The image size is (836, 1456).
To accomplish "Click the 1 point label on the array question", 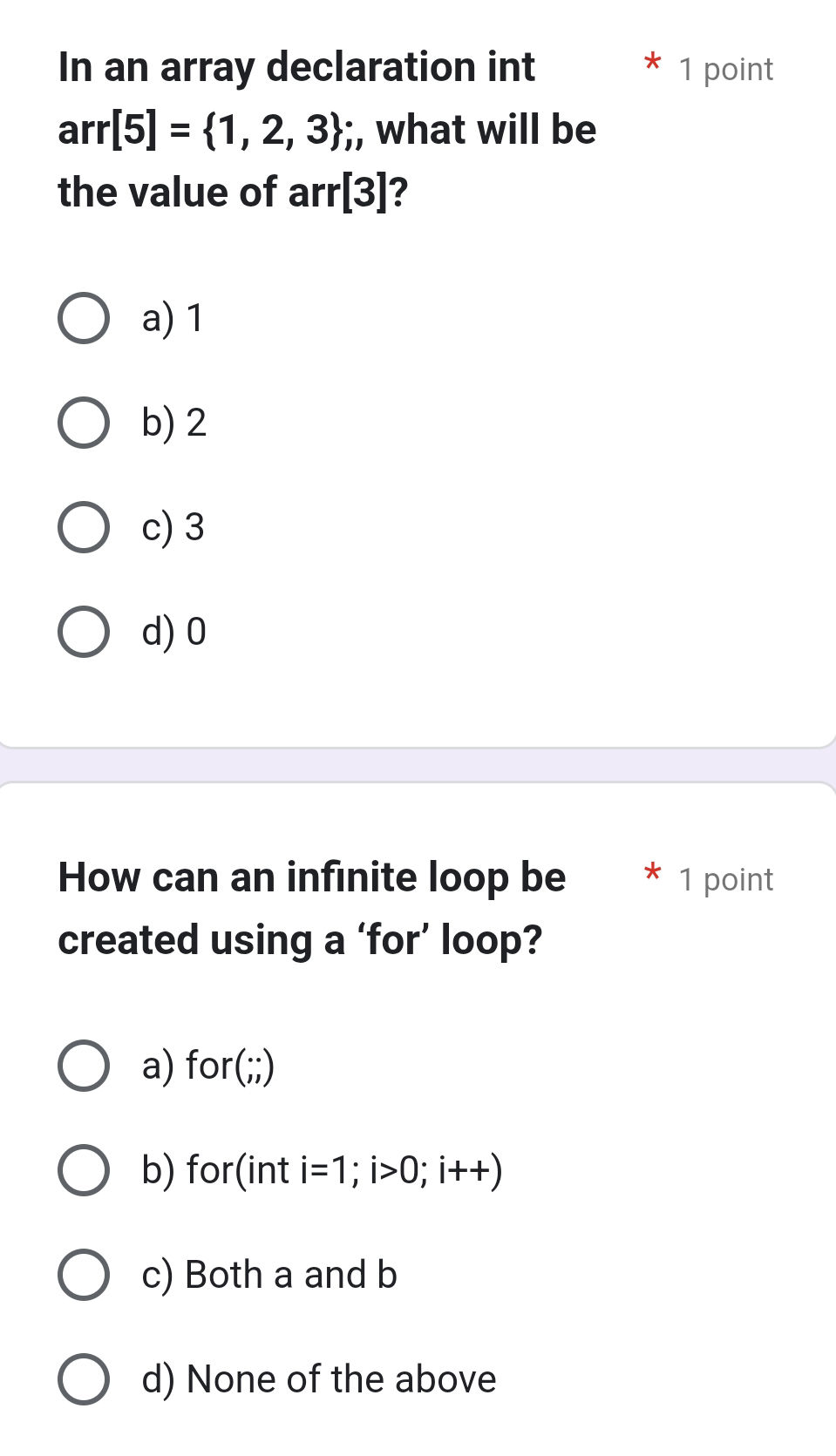I will (x=724, y=69).
